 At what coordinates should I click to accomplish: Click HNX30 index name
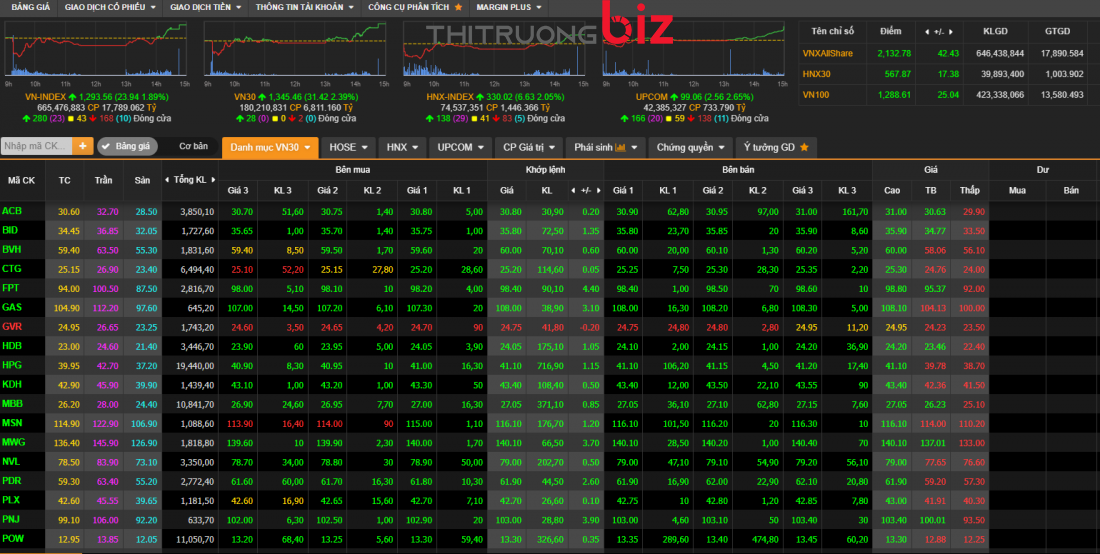(817, 74)
